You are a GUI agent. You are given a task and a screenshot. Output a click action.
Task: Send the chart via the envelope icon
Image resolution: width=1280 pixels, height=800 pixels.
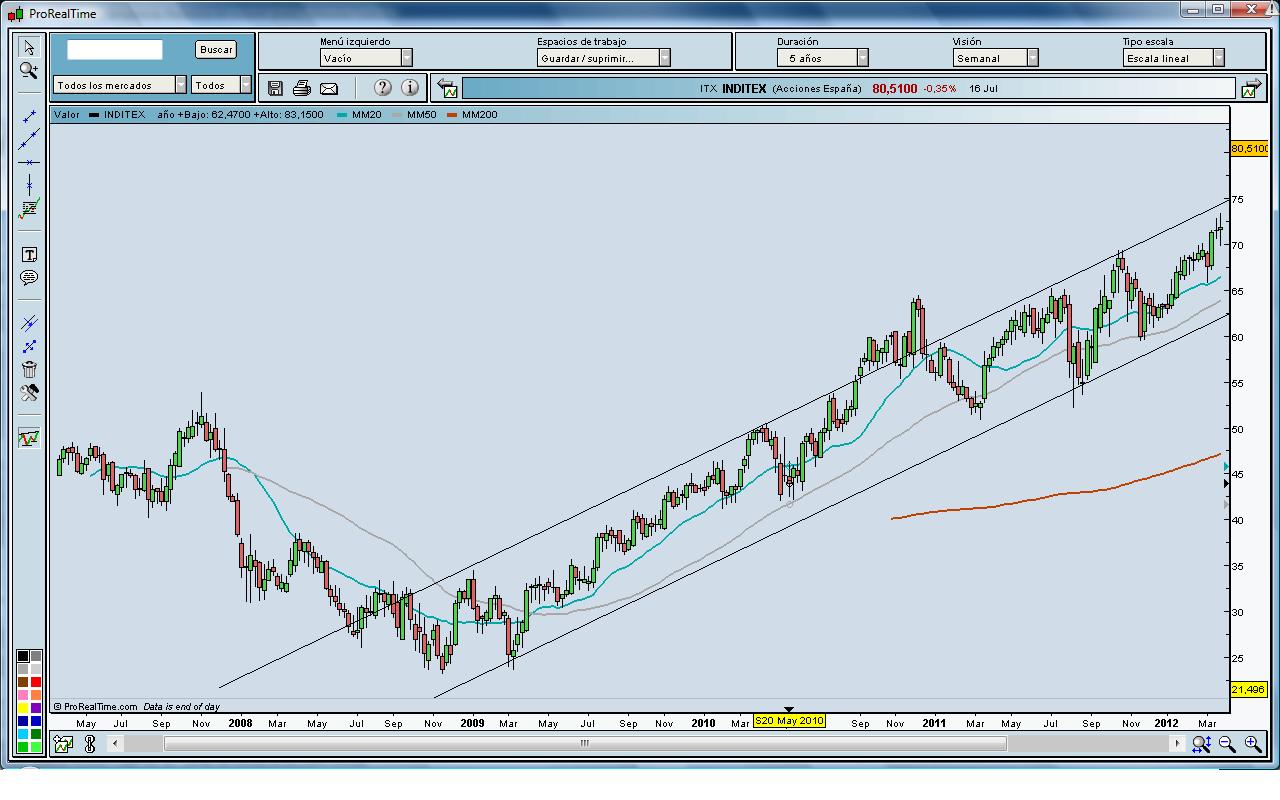[x=329, y=88]
